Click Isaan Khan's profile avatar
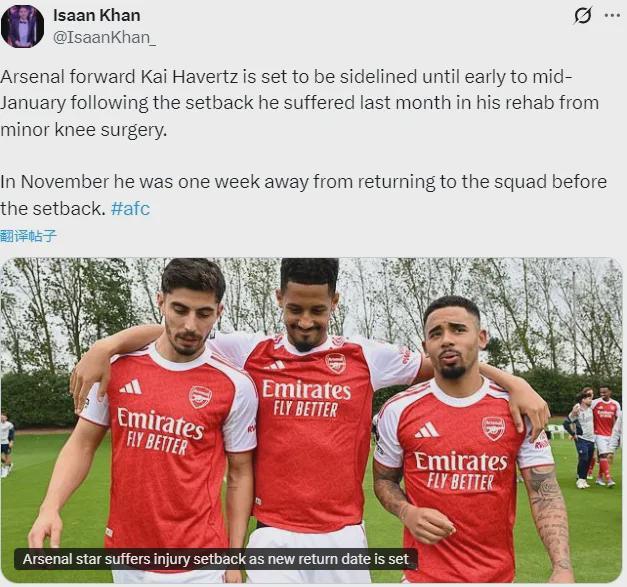 pyautogui.click(x=22, y=26)
